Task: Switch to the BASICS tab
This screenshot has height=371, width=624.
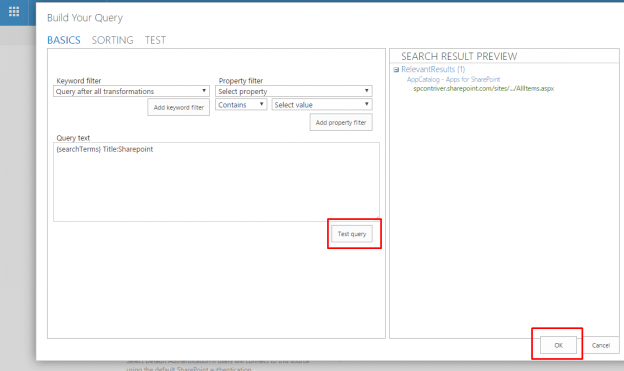Action: tap(64, 40)
